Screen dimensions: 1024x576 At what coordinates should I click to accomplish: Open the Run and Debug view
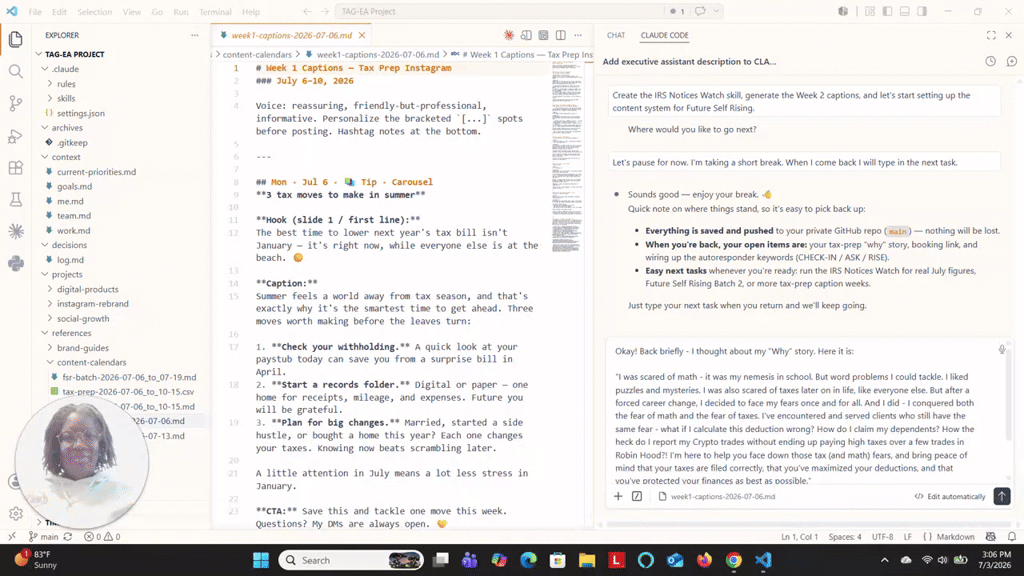[16, 136]
